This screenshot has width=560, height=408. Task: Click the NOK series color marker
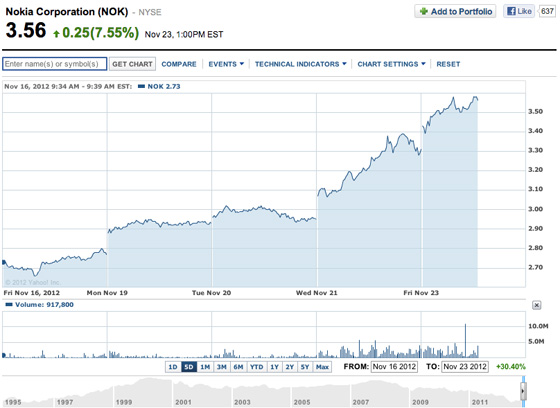click(141, 86)
